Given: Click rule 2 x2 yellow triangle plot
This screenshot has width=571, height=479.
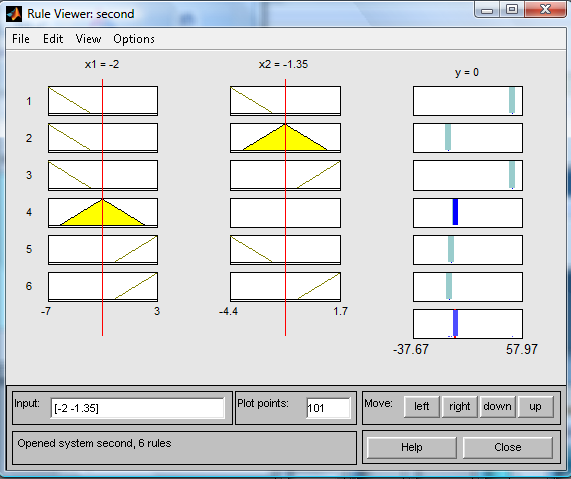Looking at the screenshot, I should coord(286,138).
